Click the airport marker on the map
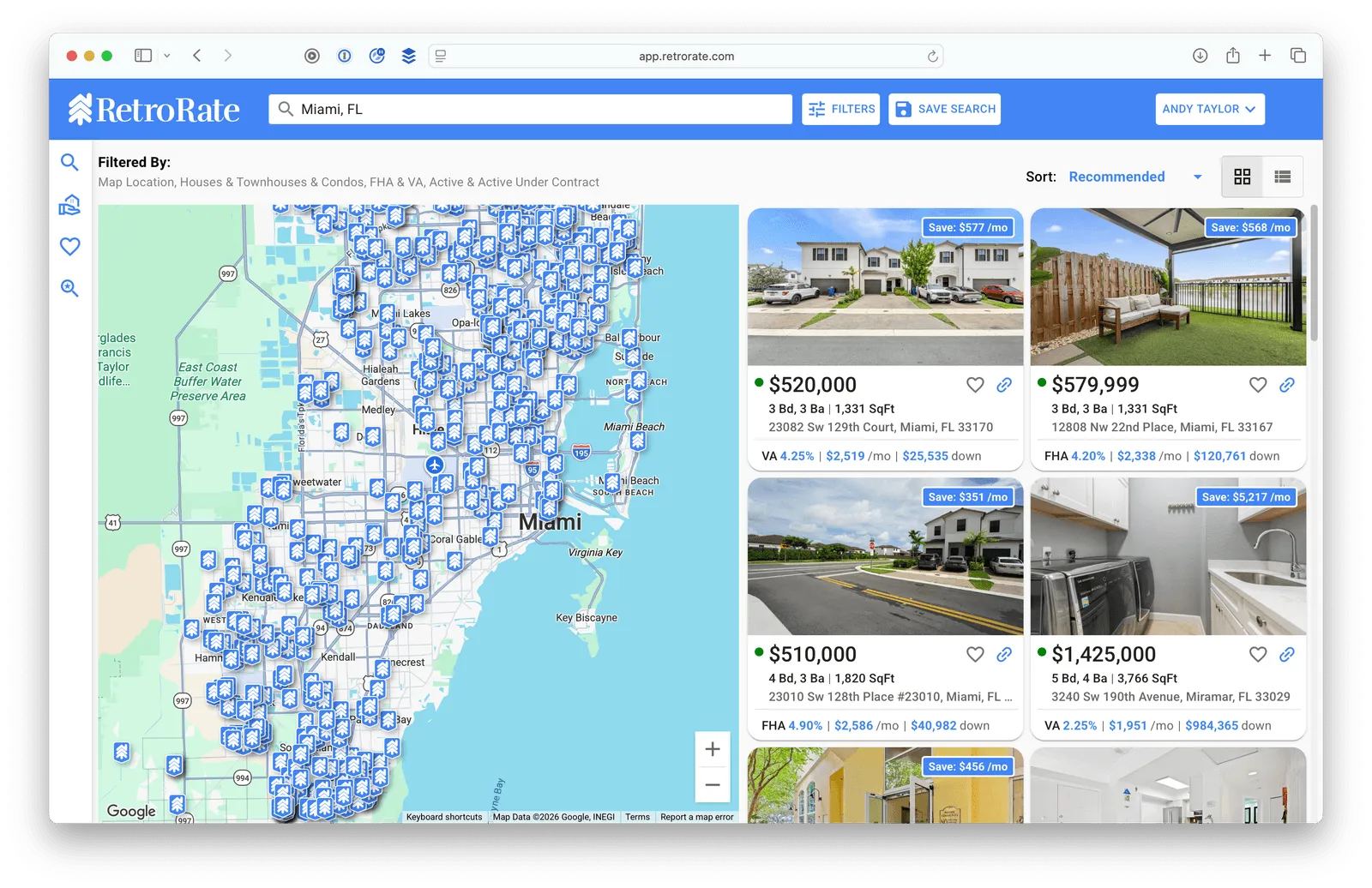Image resolution: width=1372 pixels, height=888 pixels. (435, 465)
